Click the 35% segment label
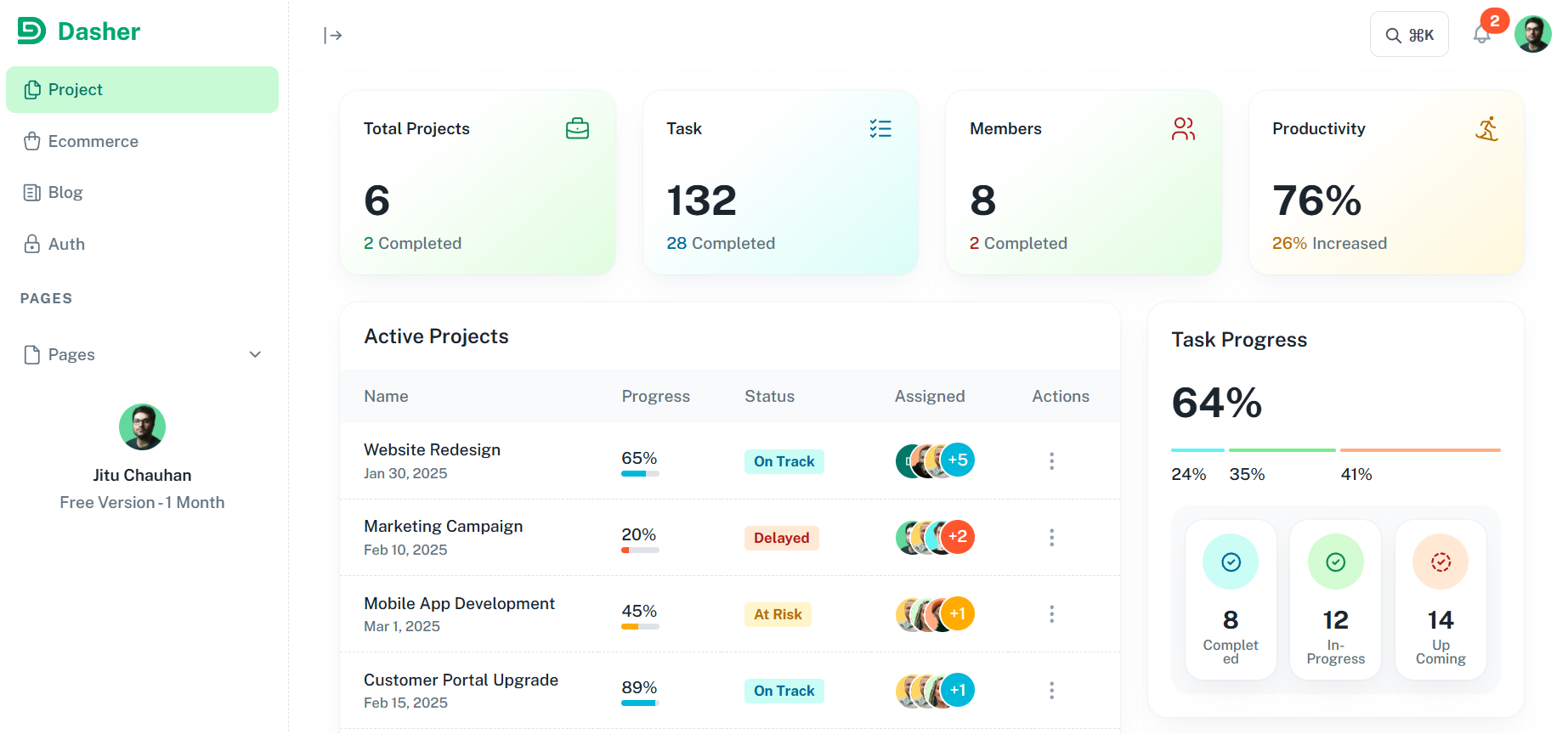This screenshot has width=1568, height=734. [1247, 474]
